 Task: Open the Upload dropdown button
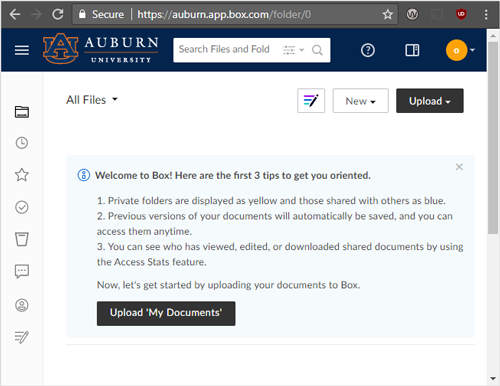point(430,101)
